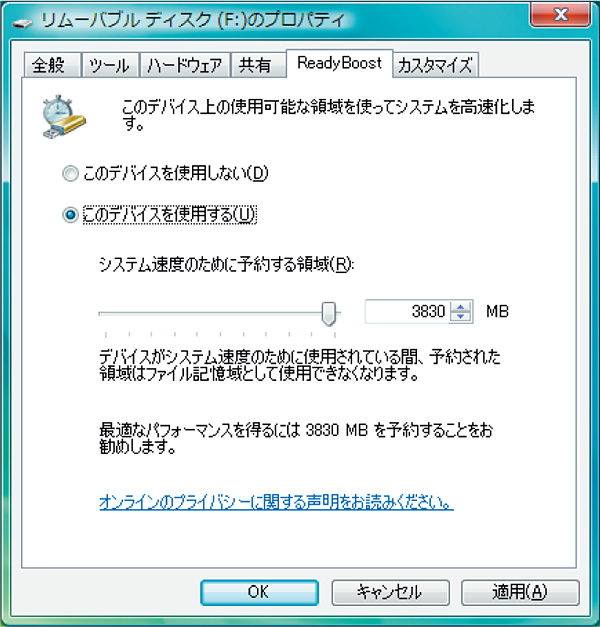Viewport: 600px width, 627px height.
Task: Close the properties dialog with the X button
Action: click(561, 15)
